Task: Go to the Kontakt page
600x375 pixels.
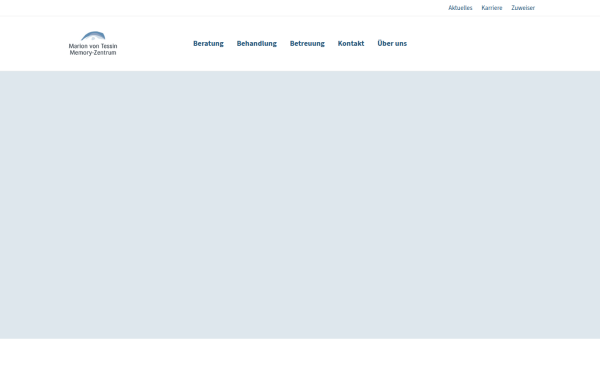Action: tap(351, 44)
